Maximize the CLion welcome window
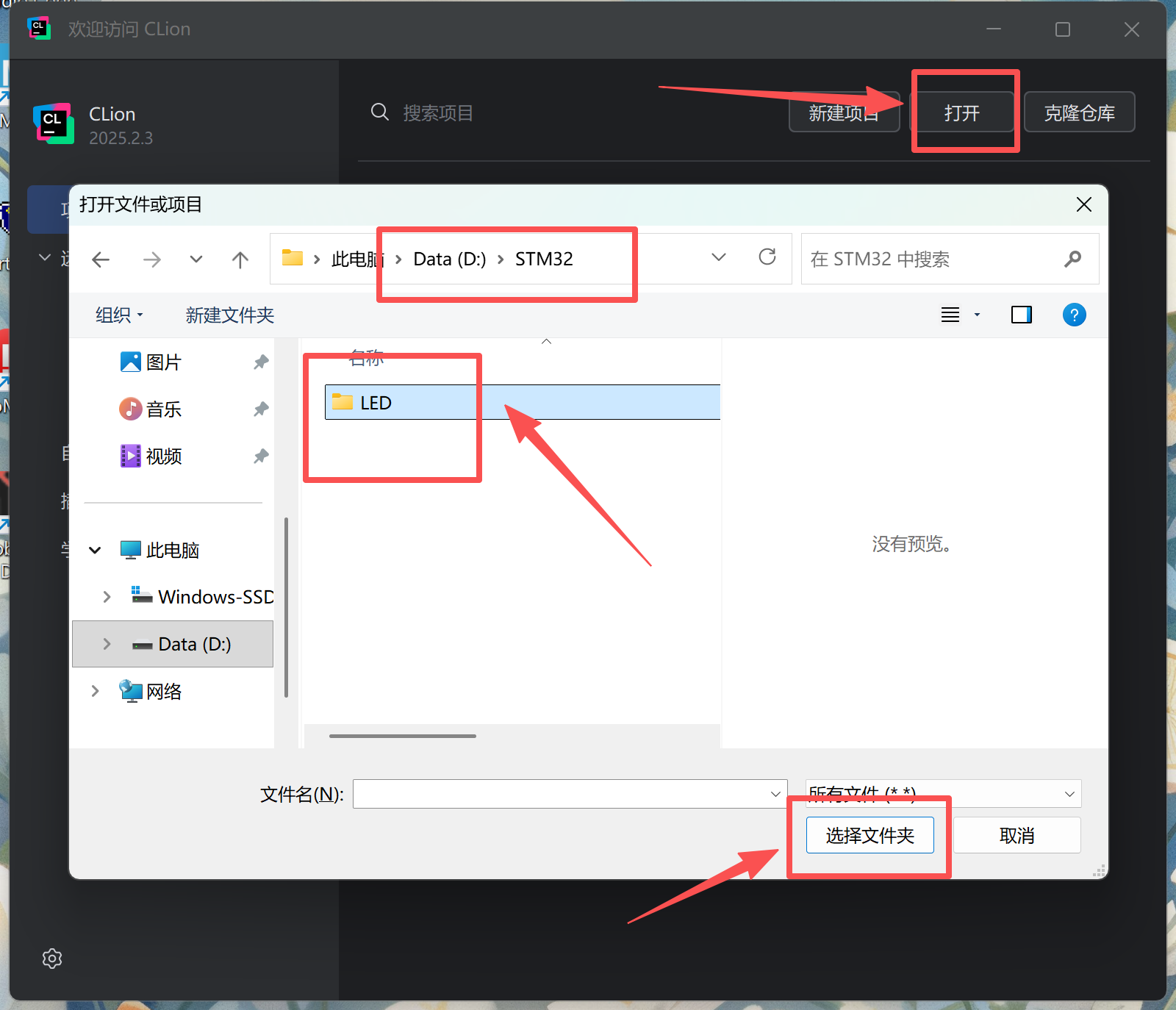The width and height of the screenshot is (1176, 1010). pos(1063,29)
